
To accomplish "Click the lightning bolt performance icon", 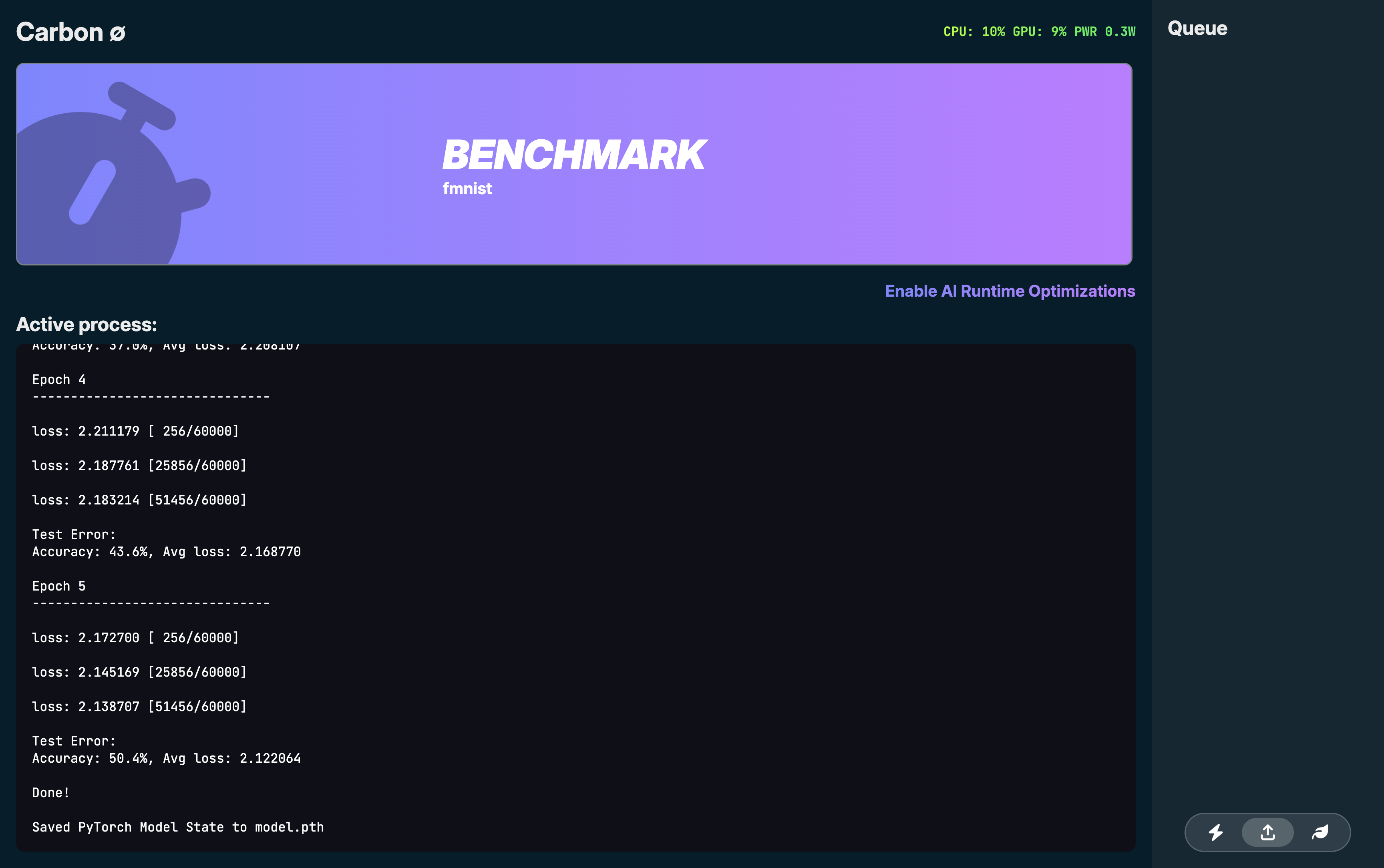I will [1215, 832].
